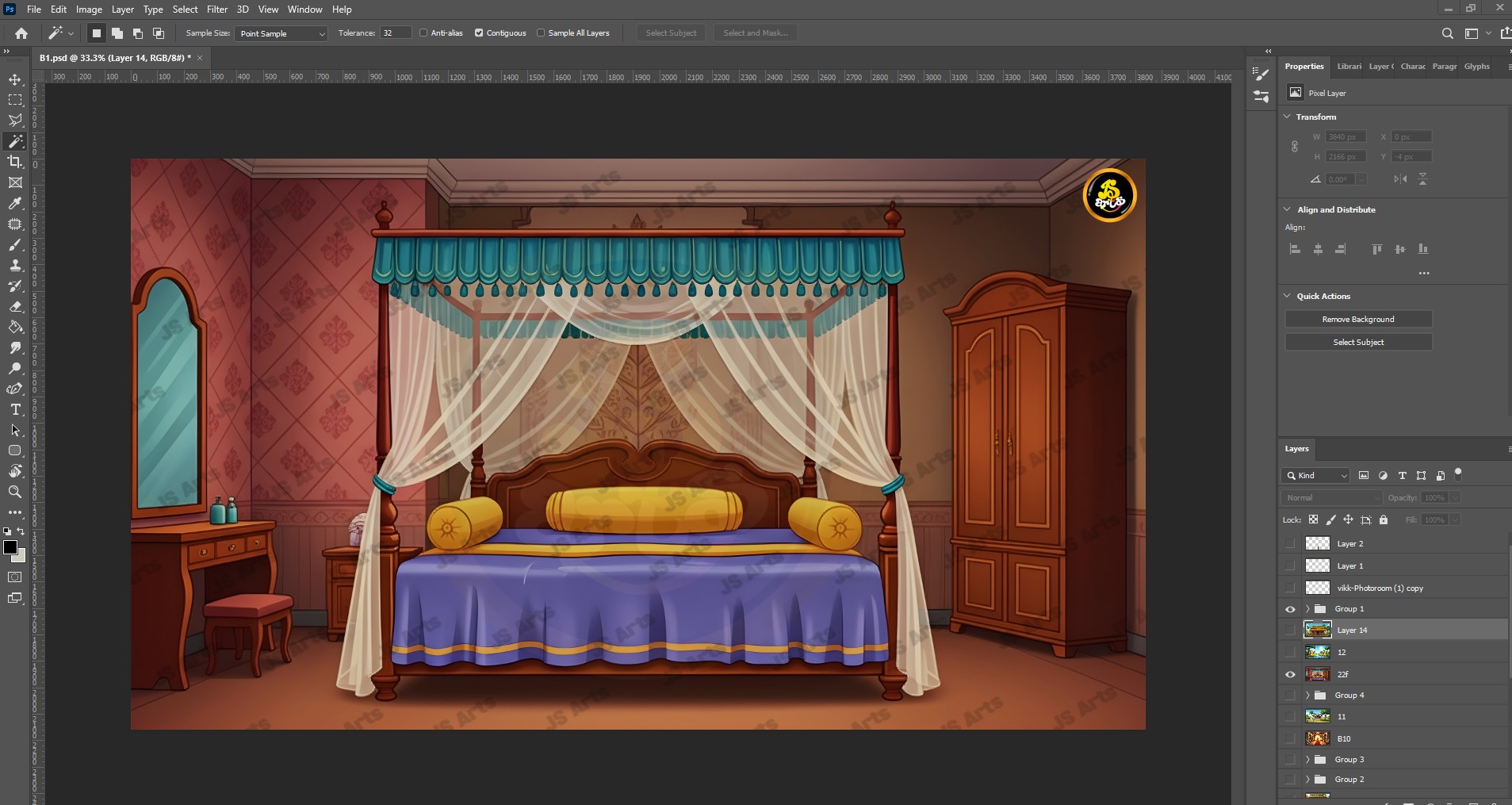
Task: Click the foreground color swatch
Action: [10, 547]
